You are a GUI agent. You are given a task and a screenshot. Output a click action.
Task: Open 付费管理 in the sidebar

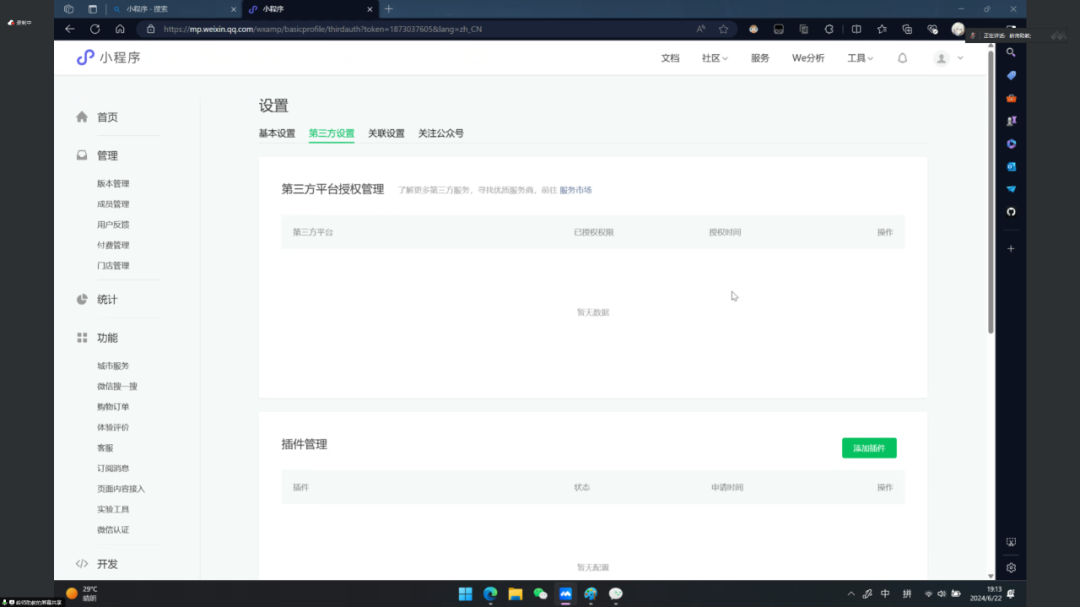[113, 245]
